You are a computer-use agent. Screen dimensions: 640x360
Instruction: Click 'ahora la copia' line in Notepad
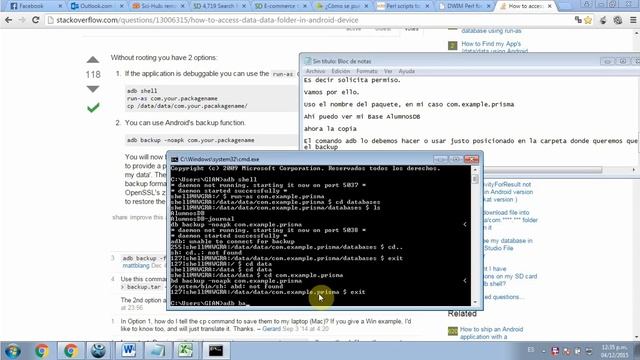[x=330, y=129]
